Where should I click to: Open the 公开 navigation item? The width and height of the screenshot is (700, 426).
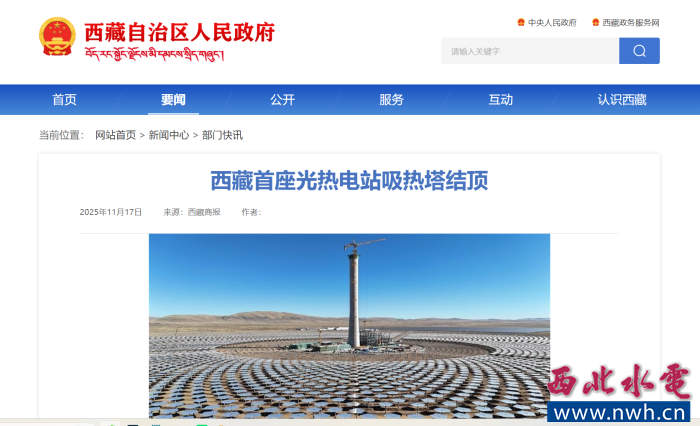[x=283, y=100]
